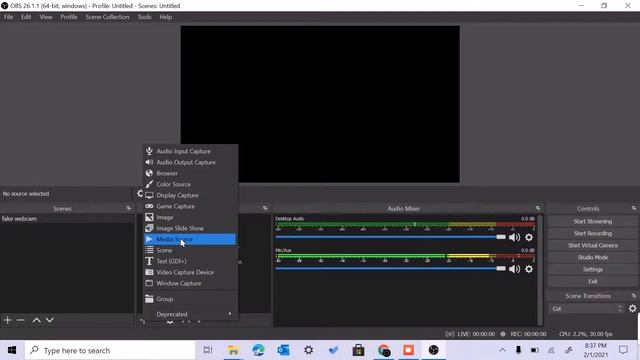Click the taskbar search box

coord(110,350)
